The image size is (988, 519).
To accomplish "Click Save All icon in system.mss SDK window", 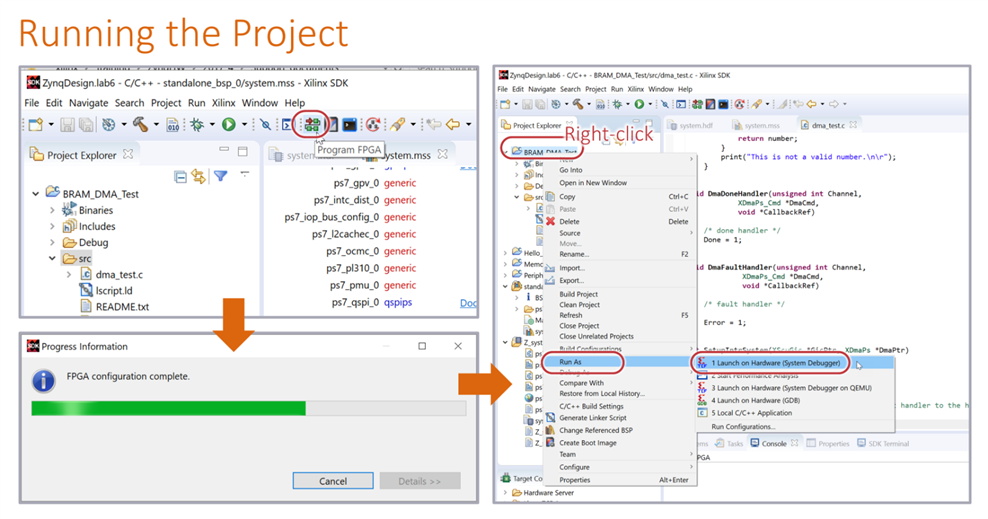I will pos(86,125).
